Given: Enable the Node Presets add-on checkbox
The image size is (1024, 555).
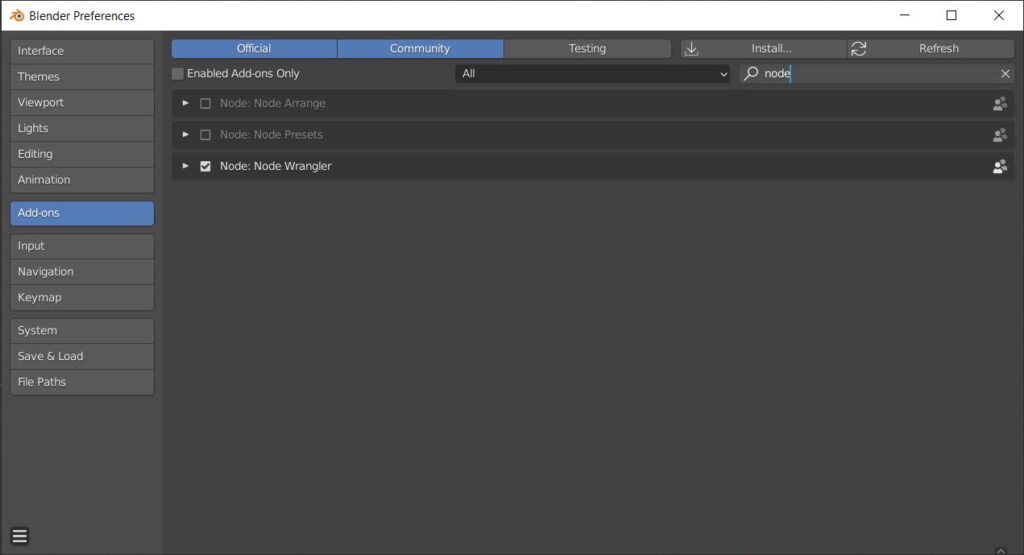Looking at the screenshot, I should click(205, 135).
